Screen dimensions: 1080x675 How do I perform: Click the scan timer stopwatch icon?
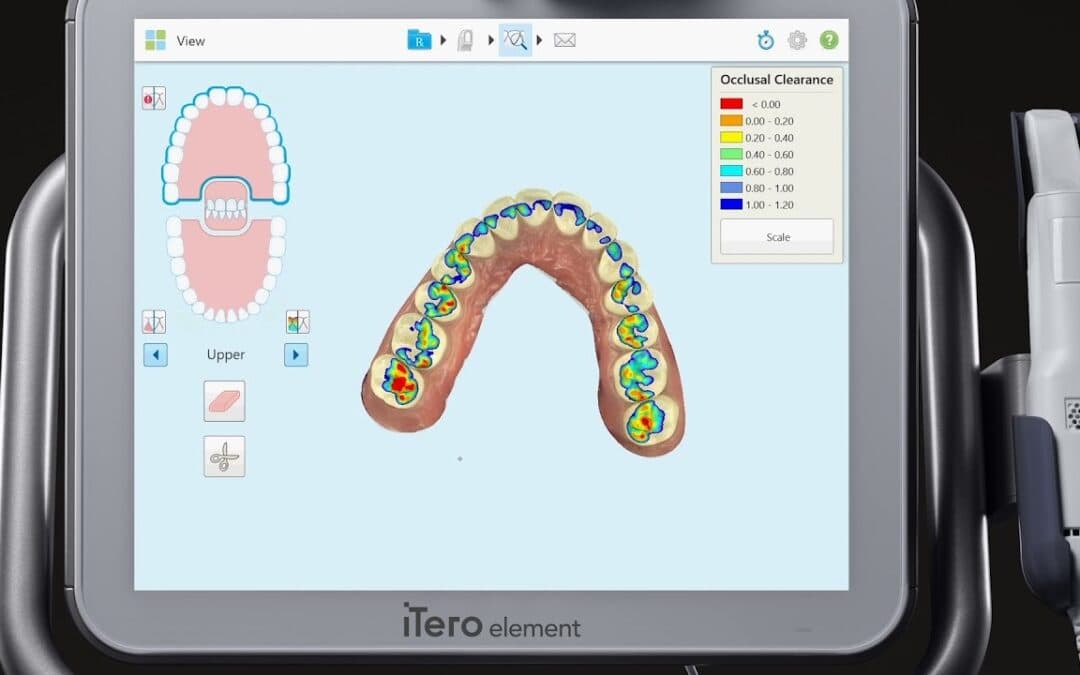click(765, 40)
